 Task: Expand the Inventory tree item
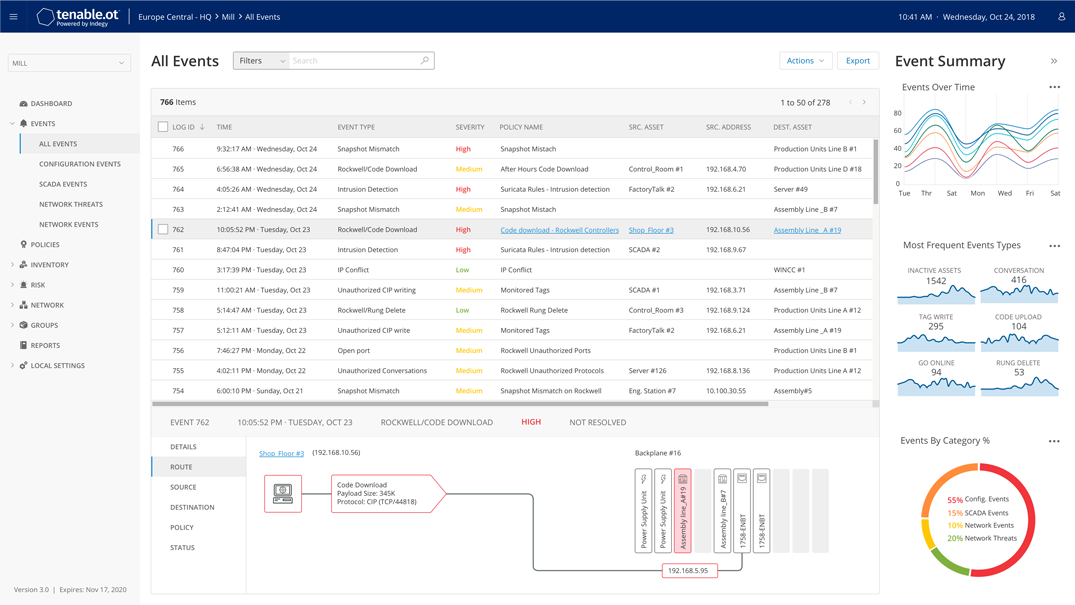point(12,265)
